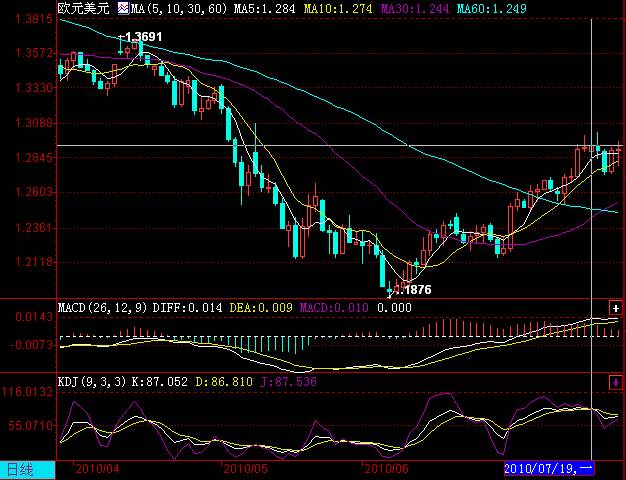This screenshot has width=626, height=480.
Task: Click the 0.0143 MACD axis label
Action: [x=34, y=317]
